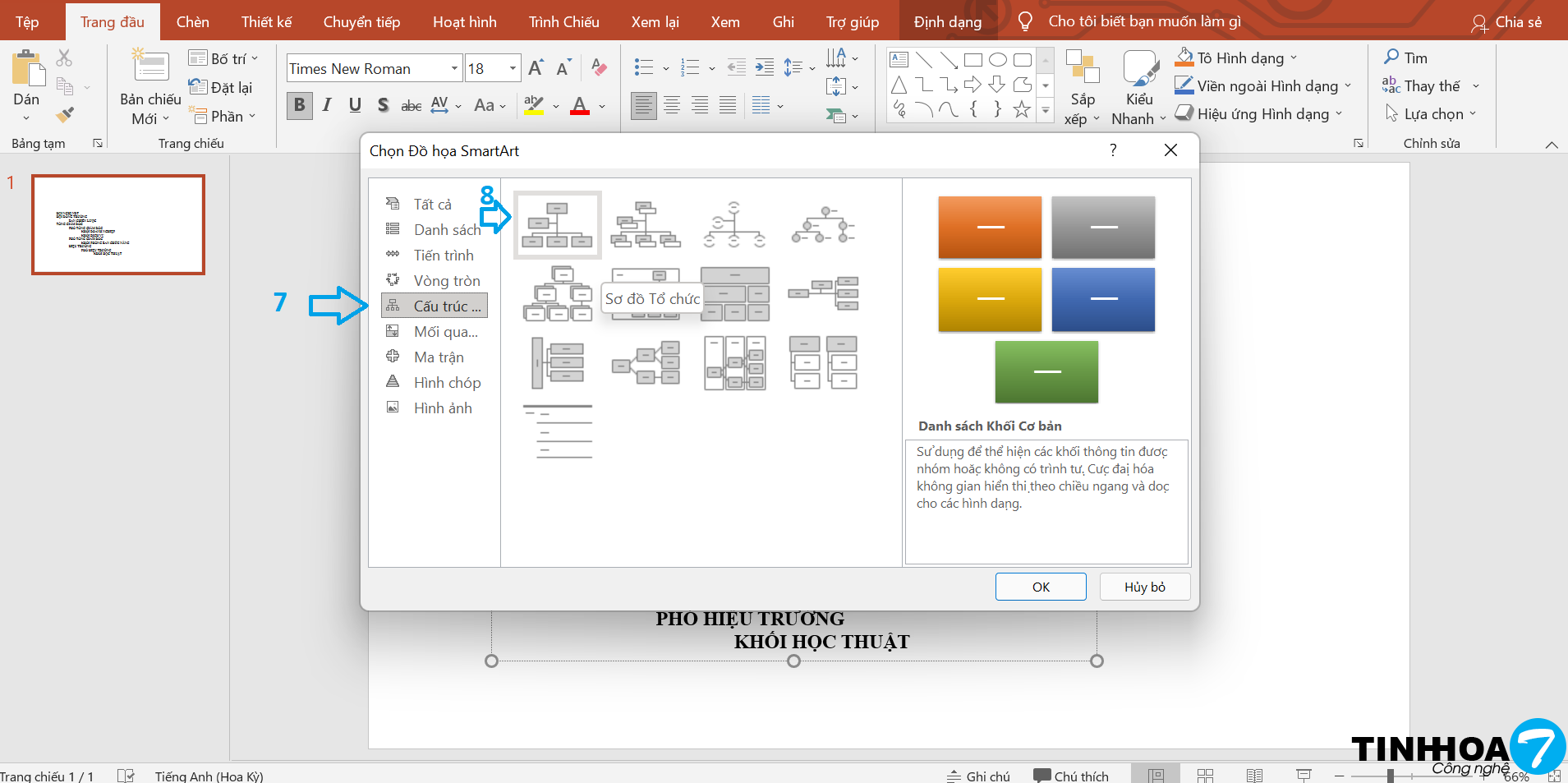The image size is (1568, 783).
Task: Select the Horizontal Hierarchy SmartArt layout
Action: (646, 363)
